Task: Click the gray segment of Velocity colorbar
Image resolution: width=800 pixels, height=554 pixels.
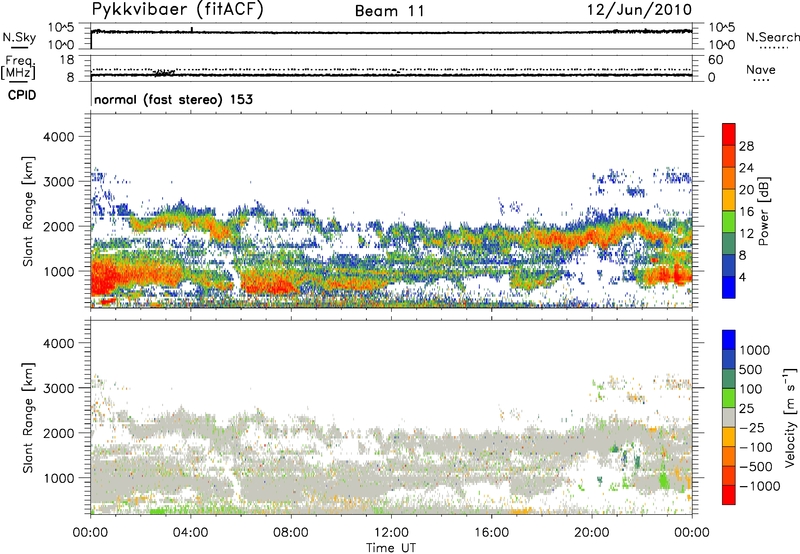Action: [729, 418]
